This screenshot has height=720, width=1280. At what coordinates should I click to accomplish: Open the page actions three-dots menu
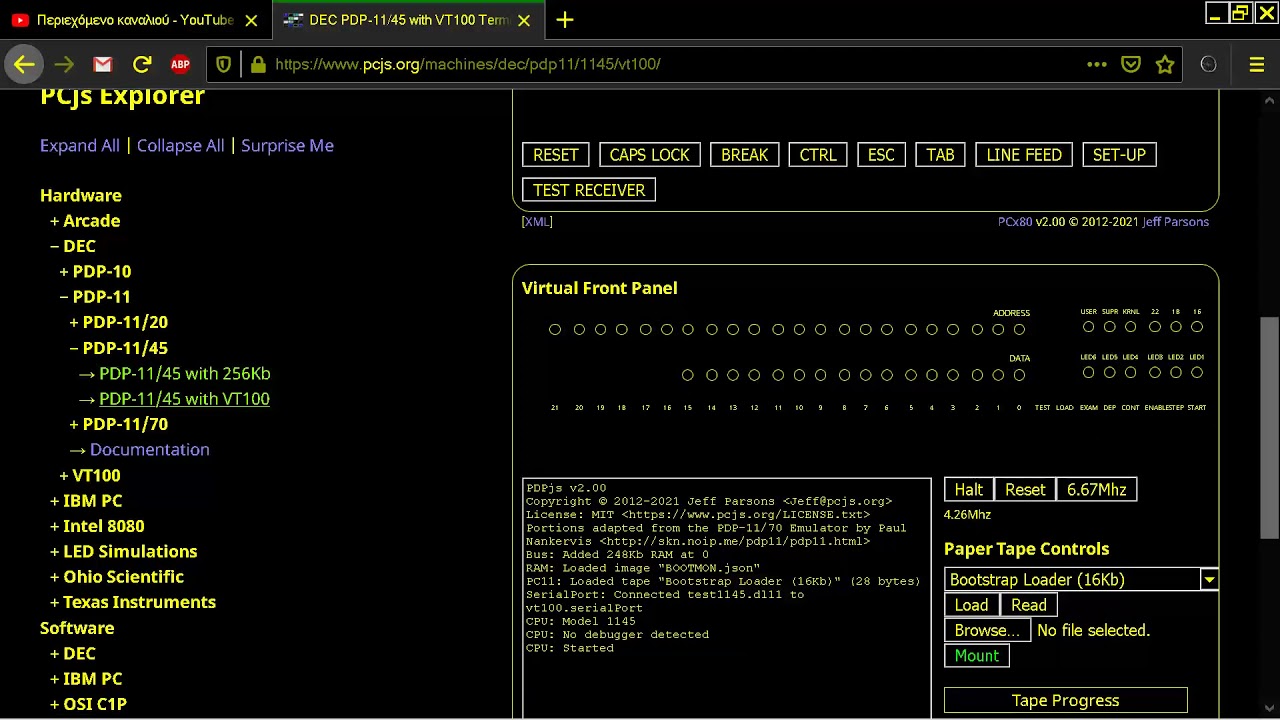click(x=1097, y=64)
